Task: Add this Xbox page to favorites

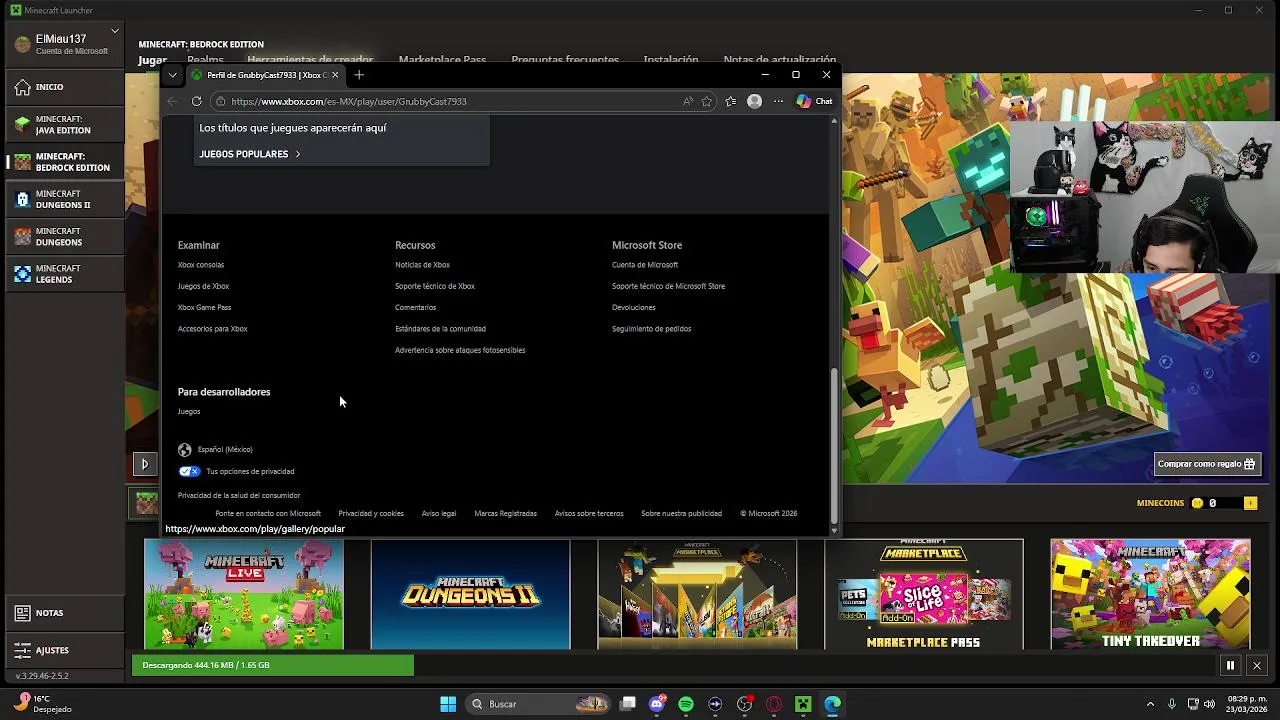Action: 707,101
